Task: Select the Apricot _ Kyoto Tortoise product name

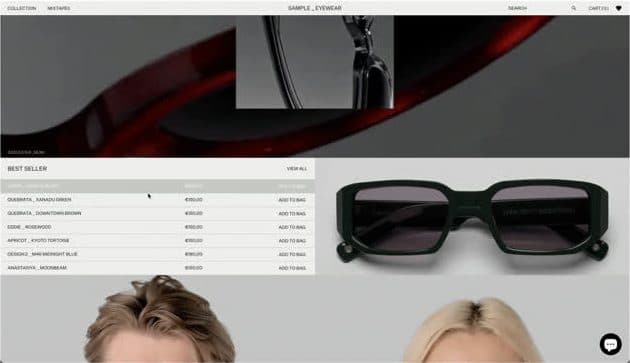Action: point(38,240)
